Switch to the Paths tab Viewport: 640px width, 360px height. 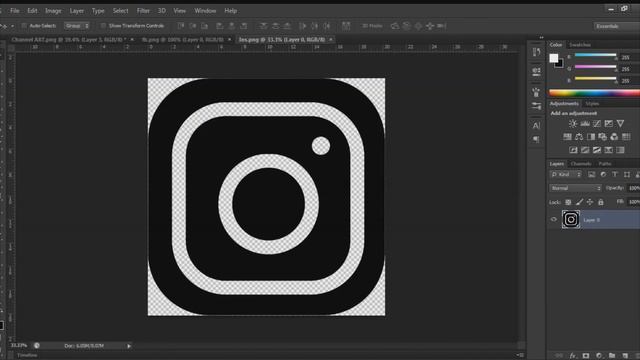pyautogui.click(x=604, y=164)
